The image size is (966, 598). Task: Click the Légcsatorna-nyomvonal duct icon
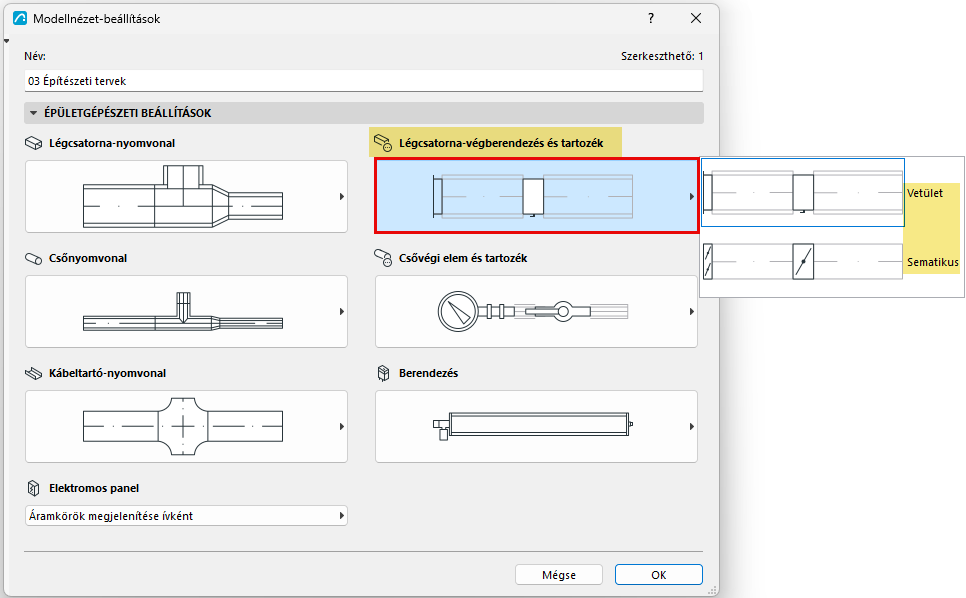click(x=33, y=143)
